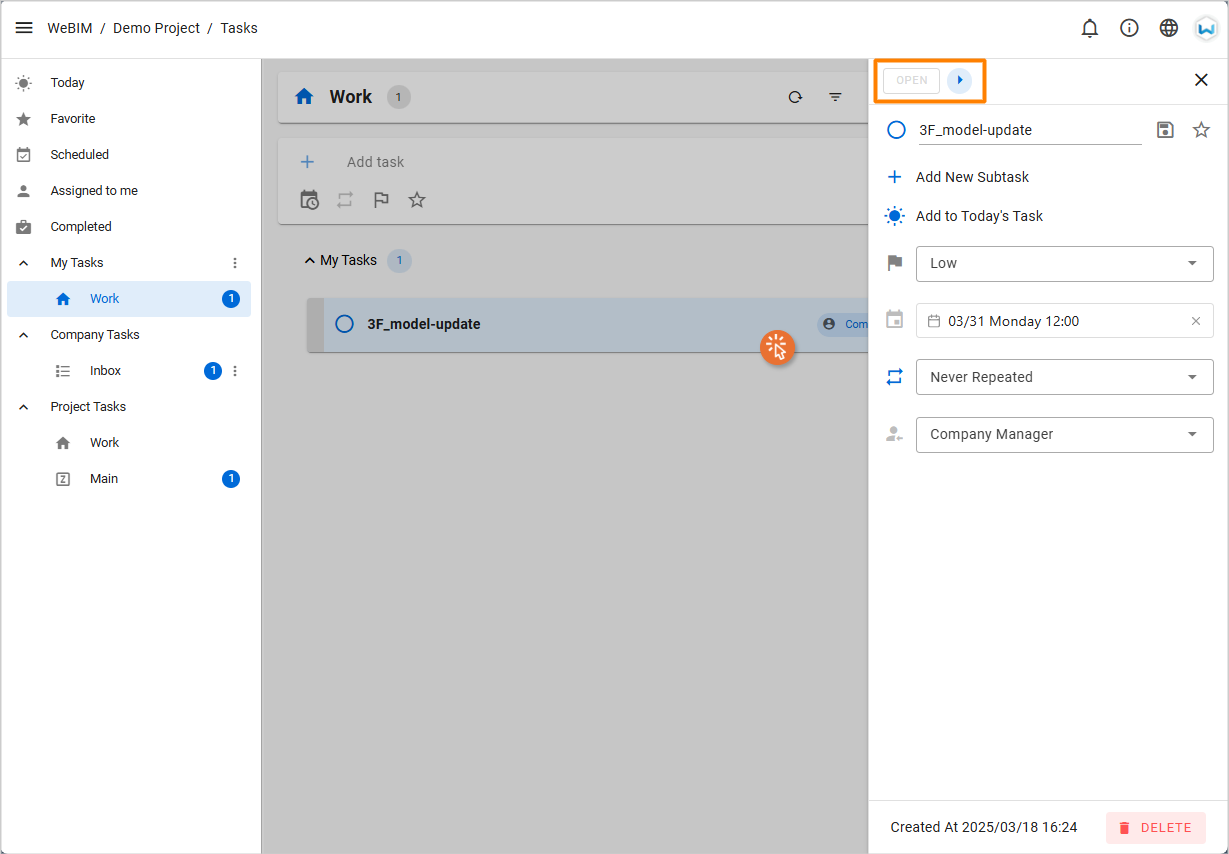Collapse the My Tasks sidebar section
The height and width of the screenshot is (854, 1229).
coord(24,263)
